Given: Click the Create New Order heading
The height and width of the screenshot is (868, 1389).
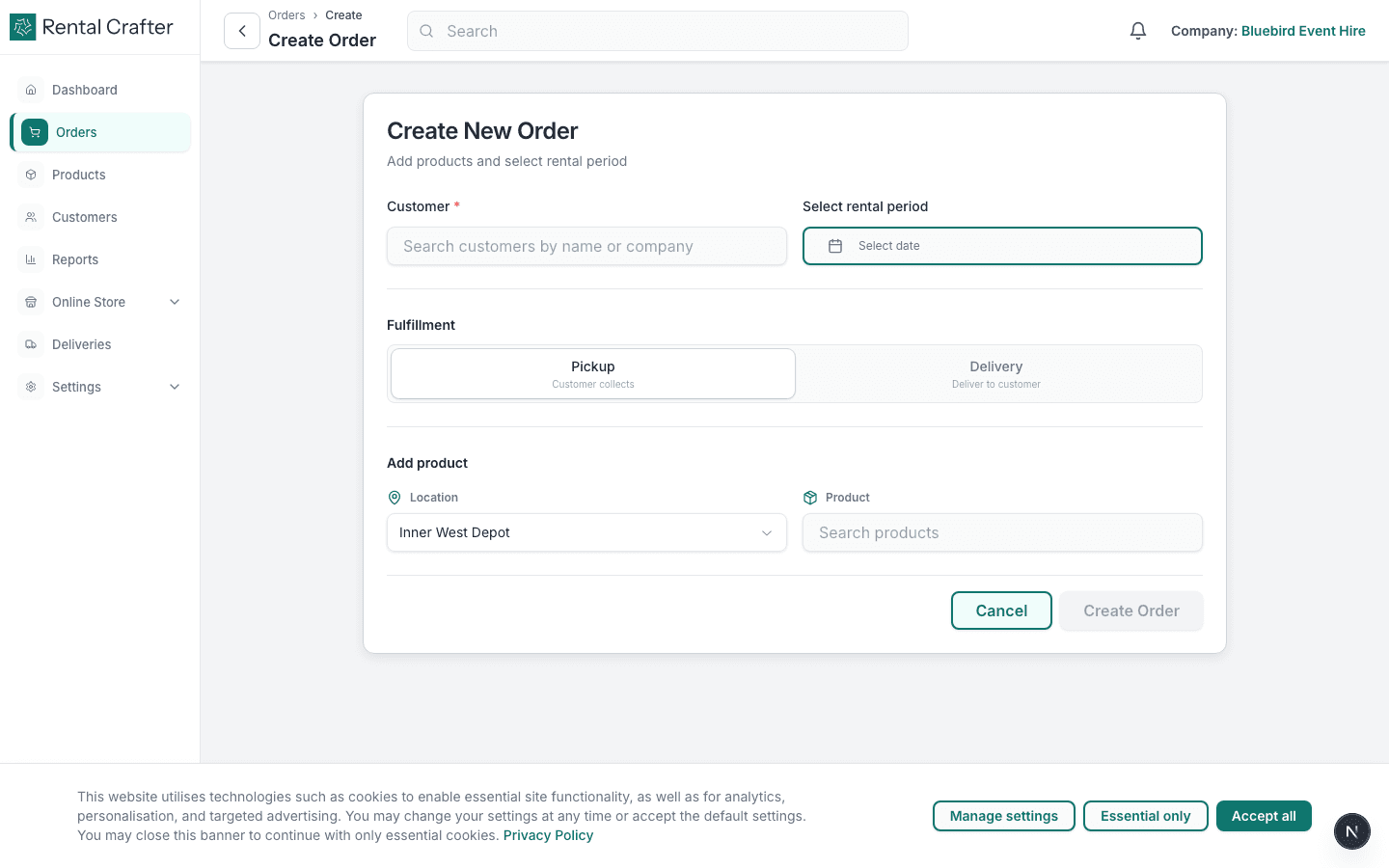Looking at the screenshot, I should 482,131.
